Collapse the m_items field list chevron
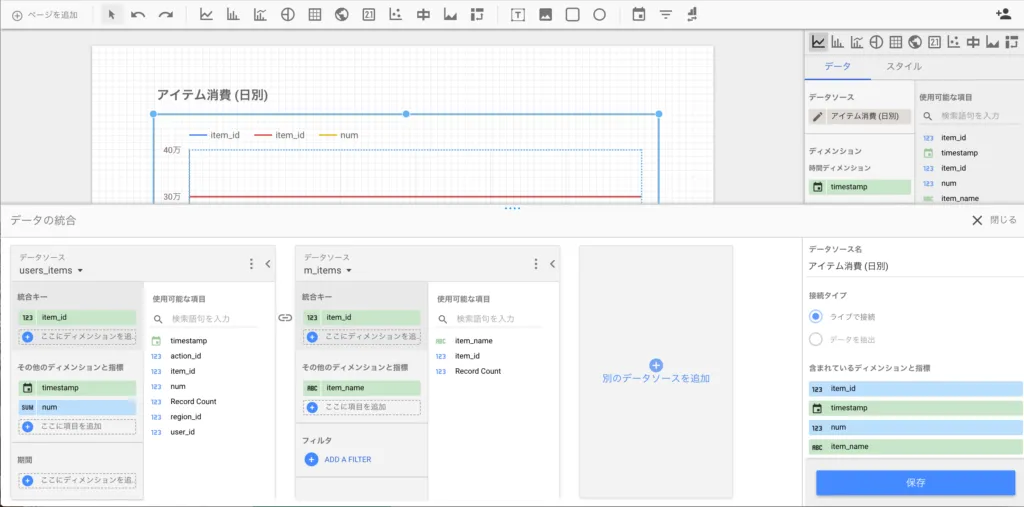This screenshot has height=507, width=1024. pos(552,264)
